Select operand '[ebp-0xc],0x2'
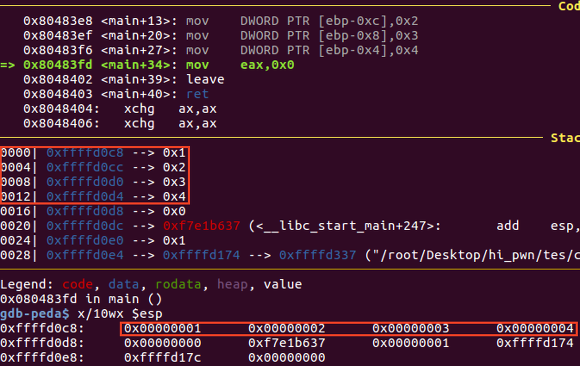This screenshot has height=366, width=580. pos(368,21)
